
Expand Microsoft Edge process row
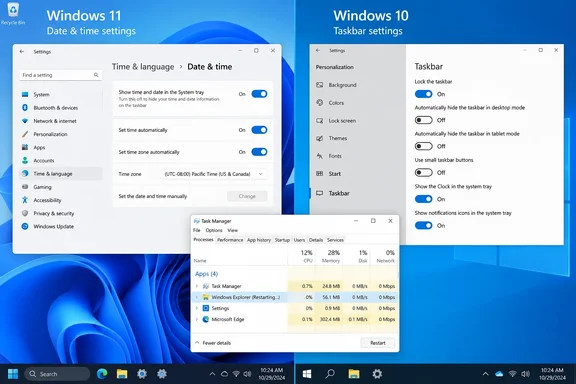tap(197, 319)
